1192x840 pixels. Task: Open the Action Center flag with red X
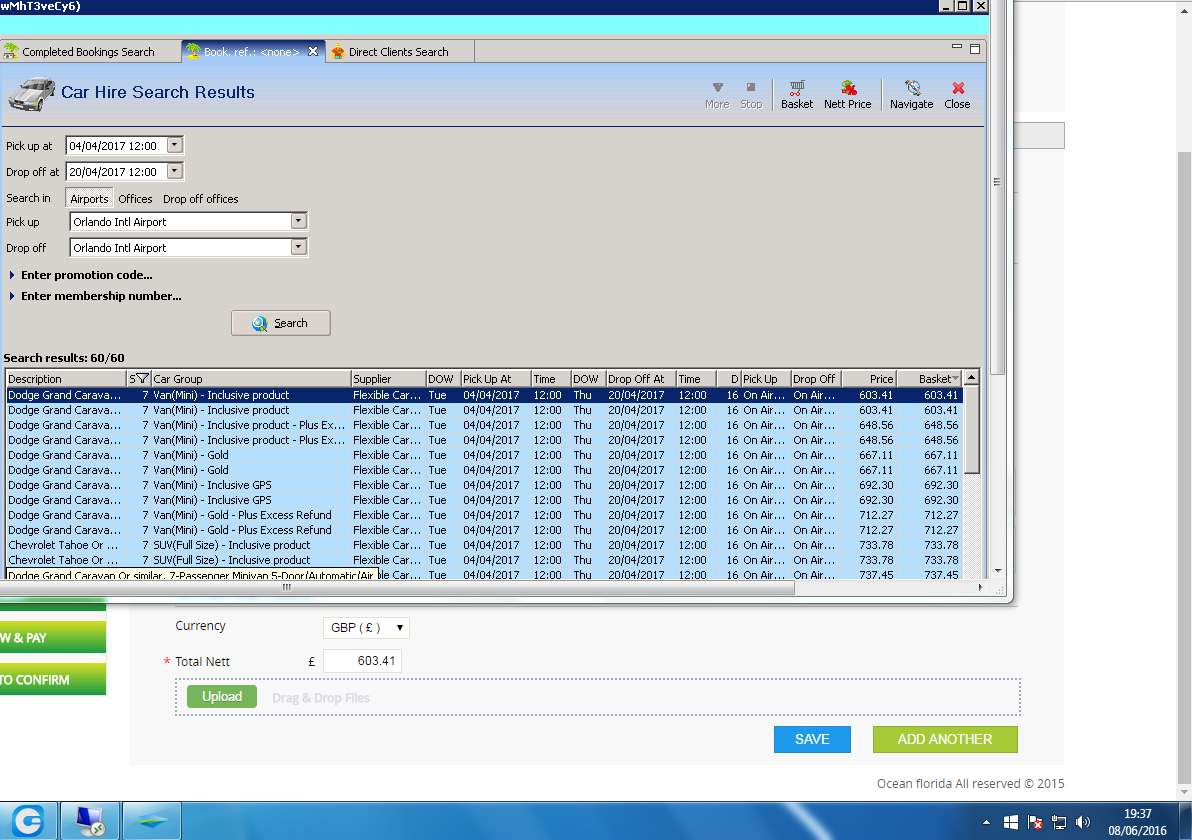[x=1035, y=822]
